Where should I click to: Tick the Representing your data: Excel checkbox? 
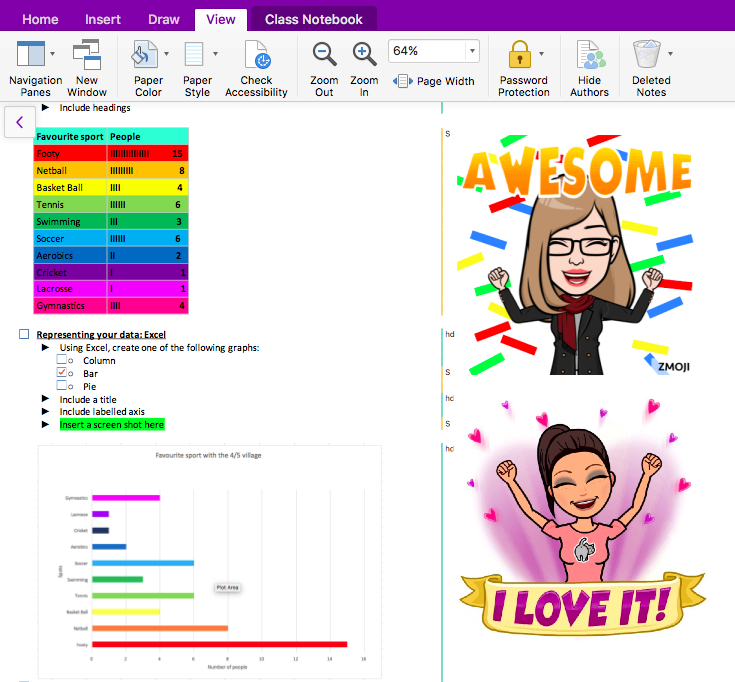pyautogui.click(x=24, y=334)
